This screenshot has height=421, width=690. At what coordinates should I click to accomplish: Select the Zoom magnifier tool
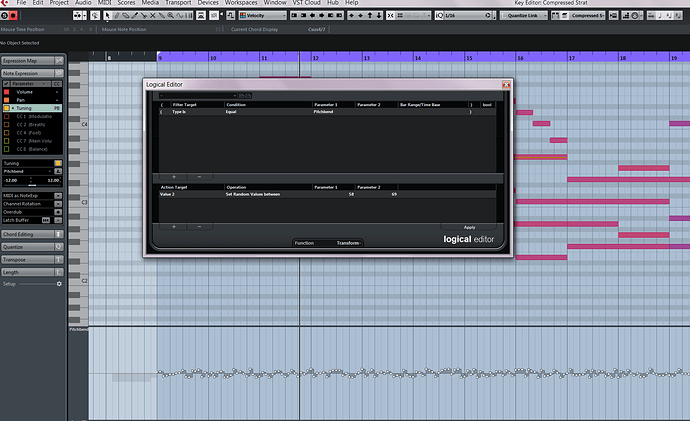(x=170, y=15)
